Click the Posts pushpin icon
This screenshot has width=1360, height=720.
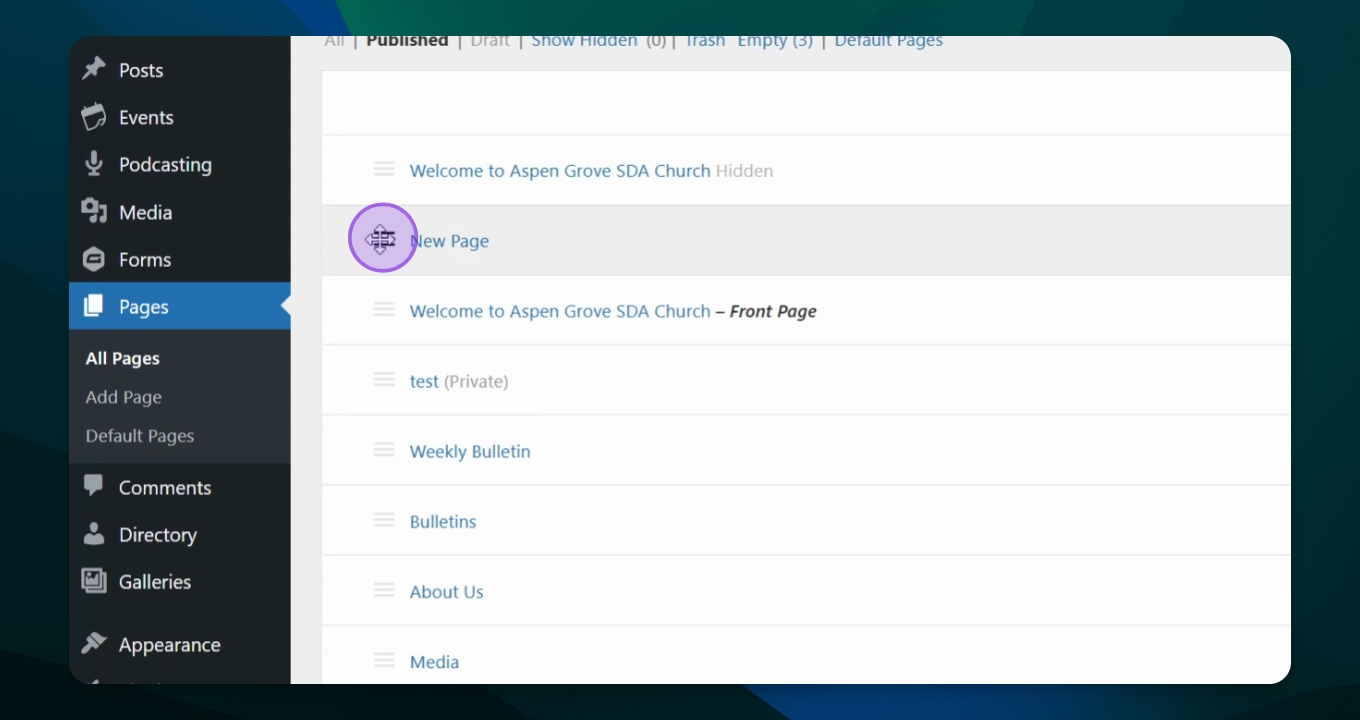[94, 69]
